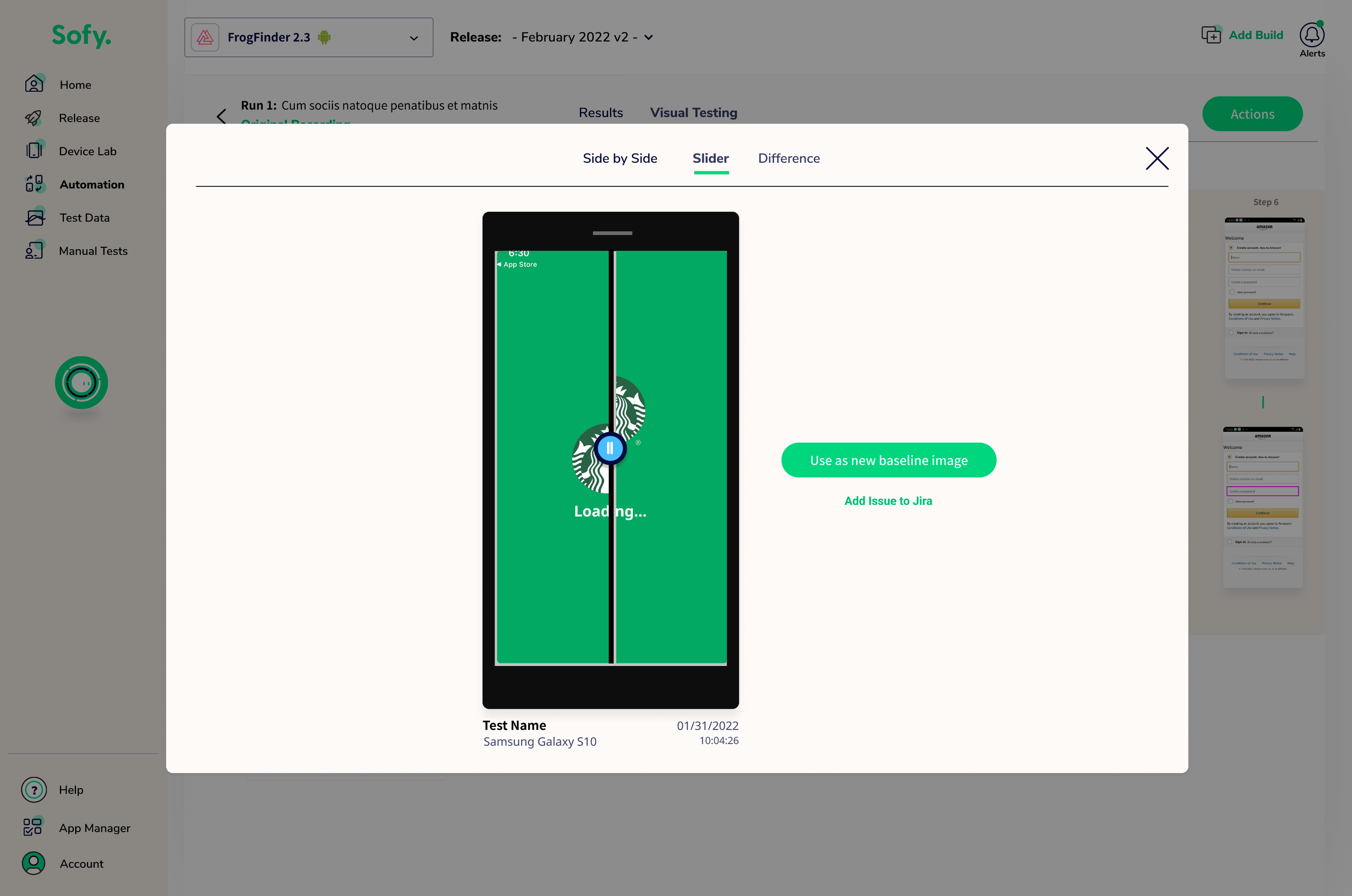This screenshot has height=896, width=1352.
Task: Select the Account menu label
Action: [x=82, y=864]
